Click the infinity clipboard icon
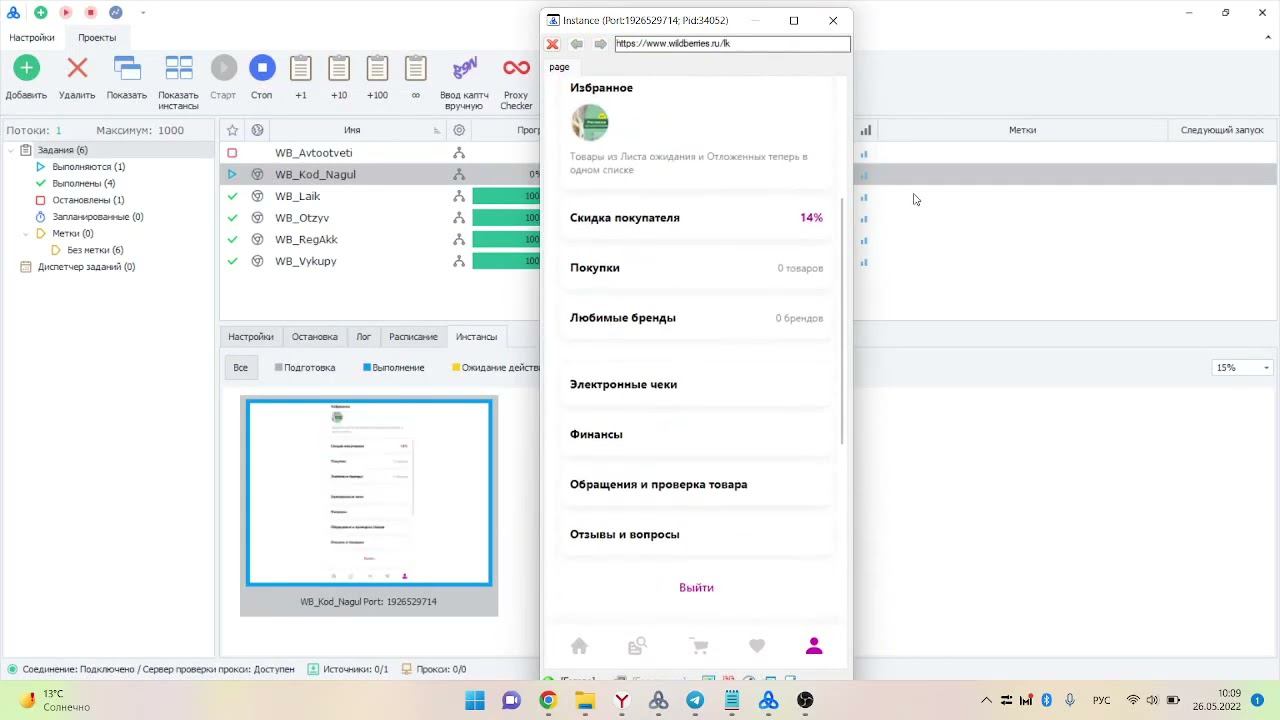This screenshot has height=720, width=1280. [416, 68]
